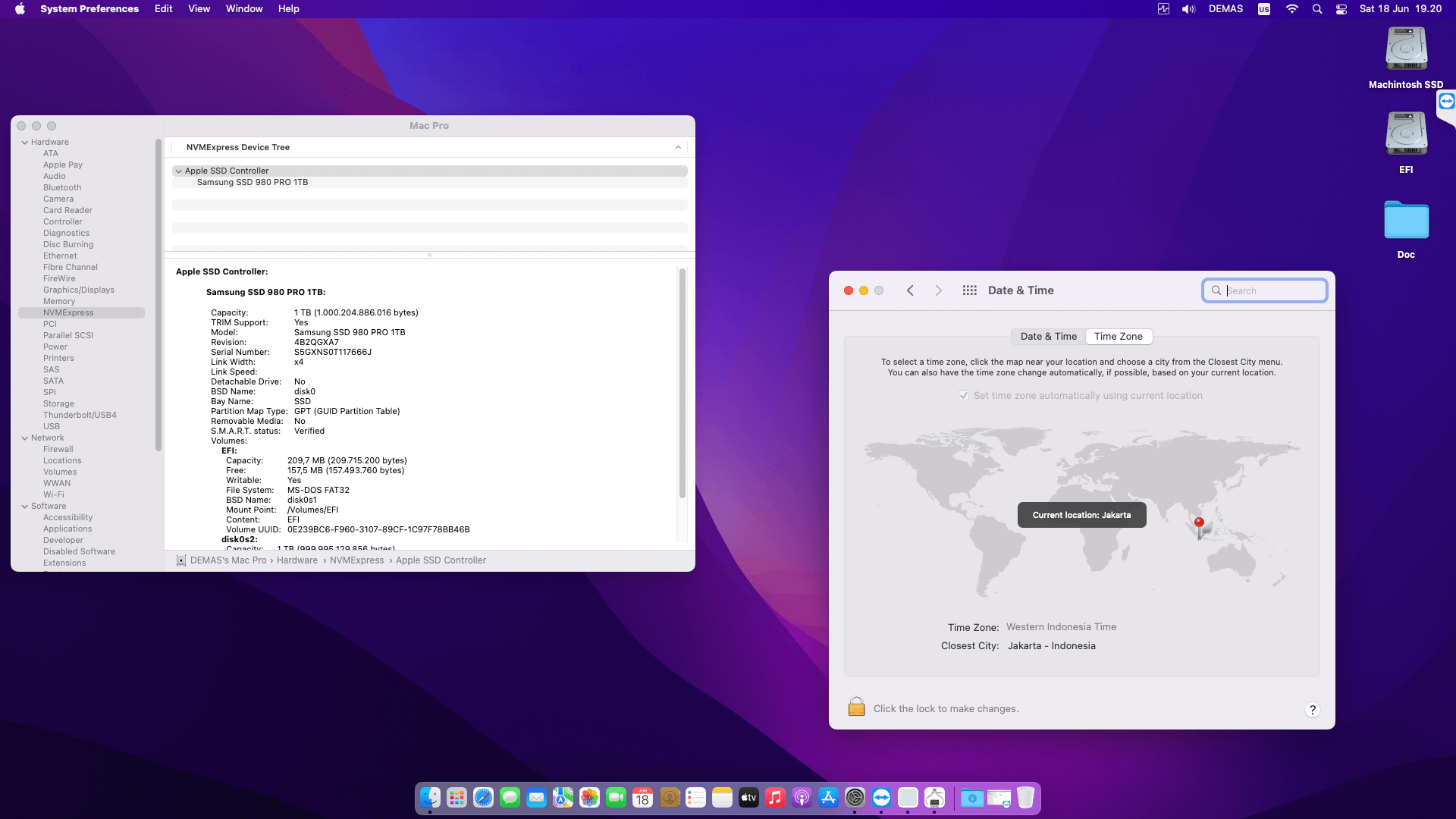The height and width of the screenshot is (819, 1456).
Task: Select Storage in the sidebar
Action: (58, 404)
